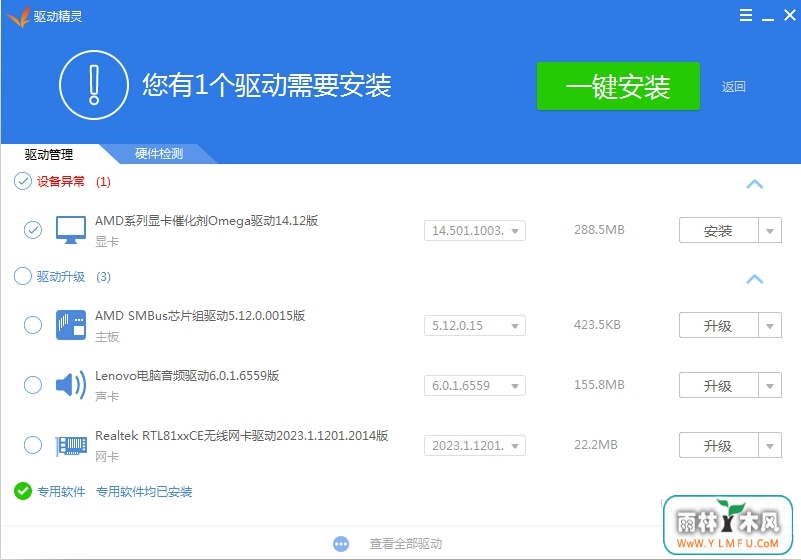Close the 驱动精灵 window
Image resolution: width=801 pixels, height=560 pixels.
point(790,15)
